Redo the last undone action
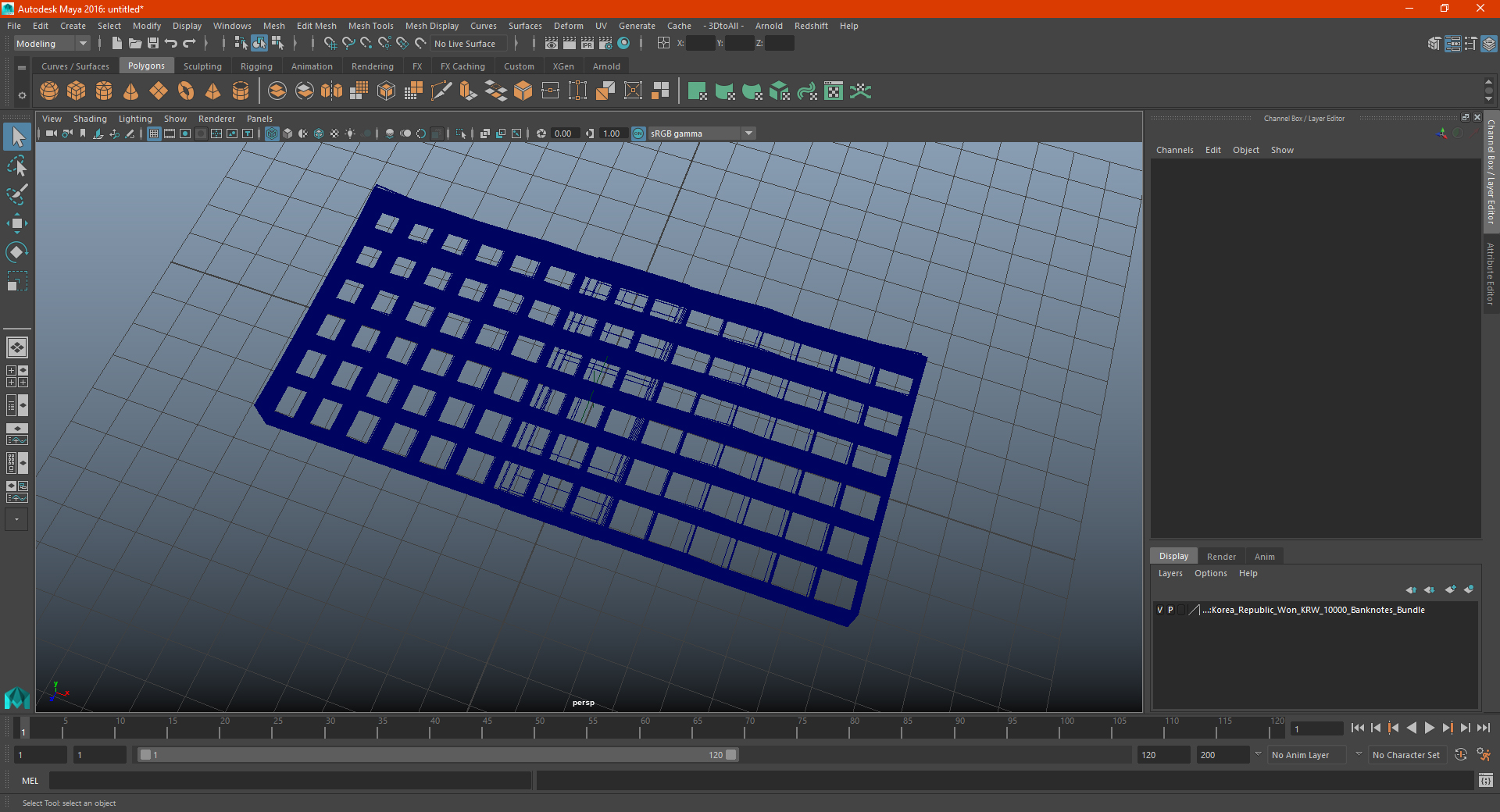Screen dimensions: 1500x812 point(189,44)
